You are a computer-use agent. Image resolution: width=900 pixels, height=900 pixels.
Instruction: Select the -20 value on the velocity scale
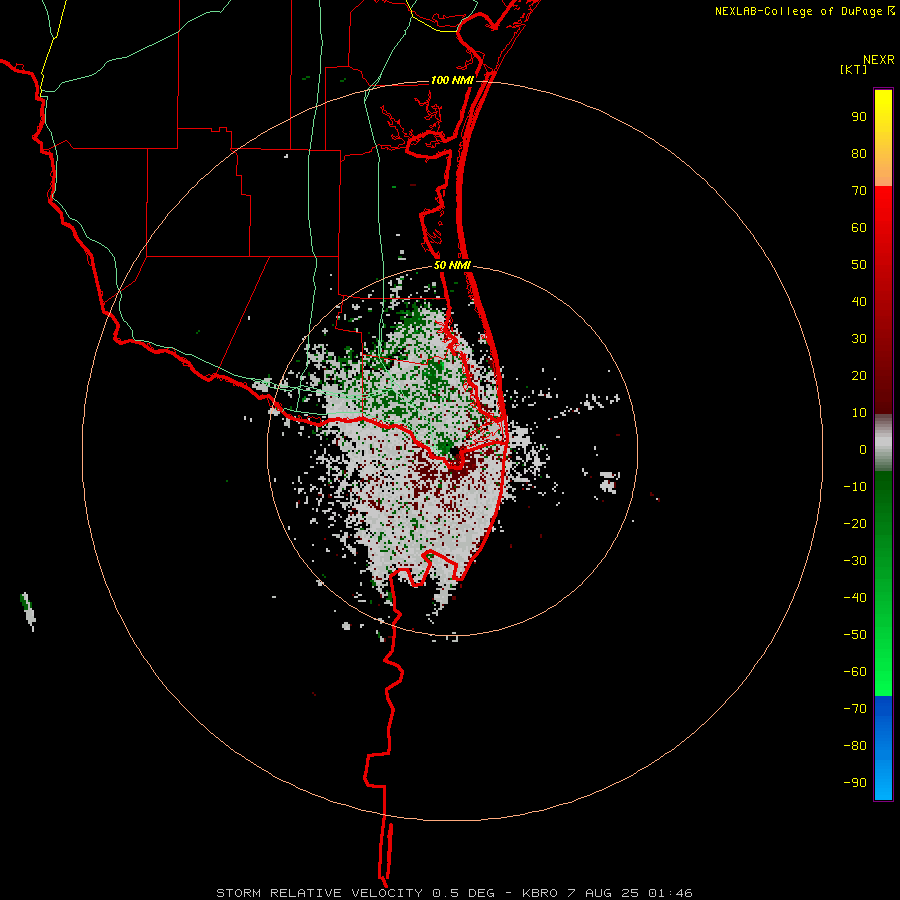point(855,523)
